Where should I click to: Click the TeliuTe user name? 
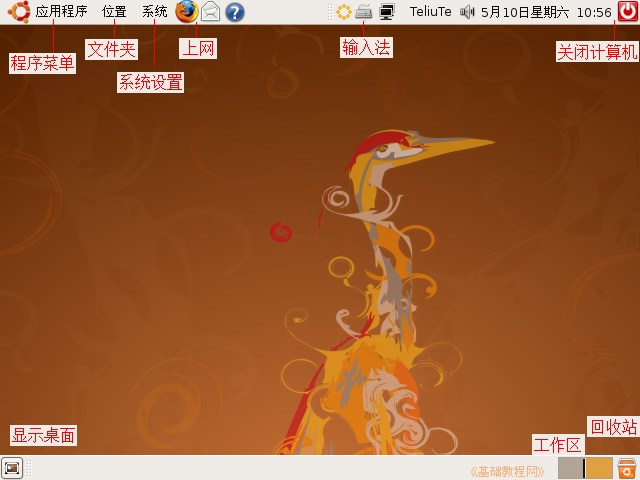tap(431, 12)
